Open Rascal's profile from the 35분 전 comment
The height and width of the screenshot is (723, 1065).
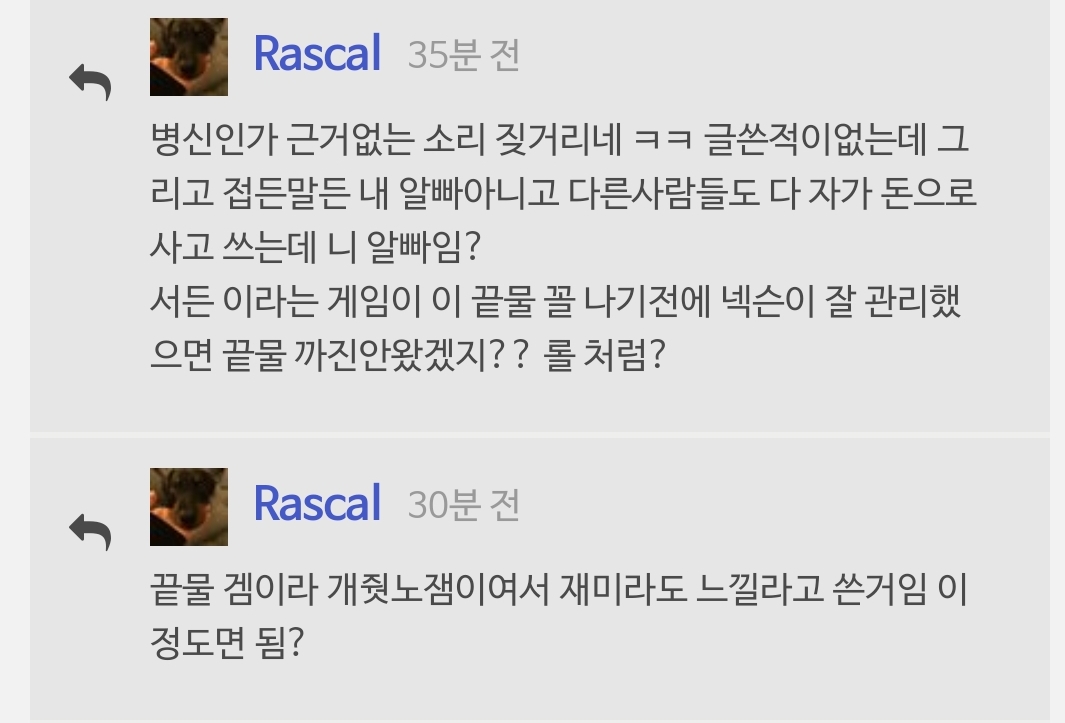pos(317,54)
